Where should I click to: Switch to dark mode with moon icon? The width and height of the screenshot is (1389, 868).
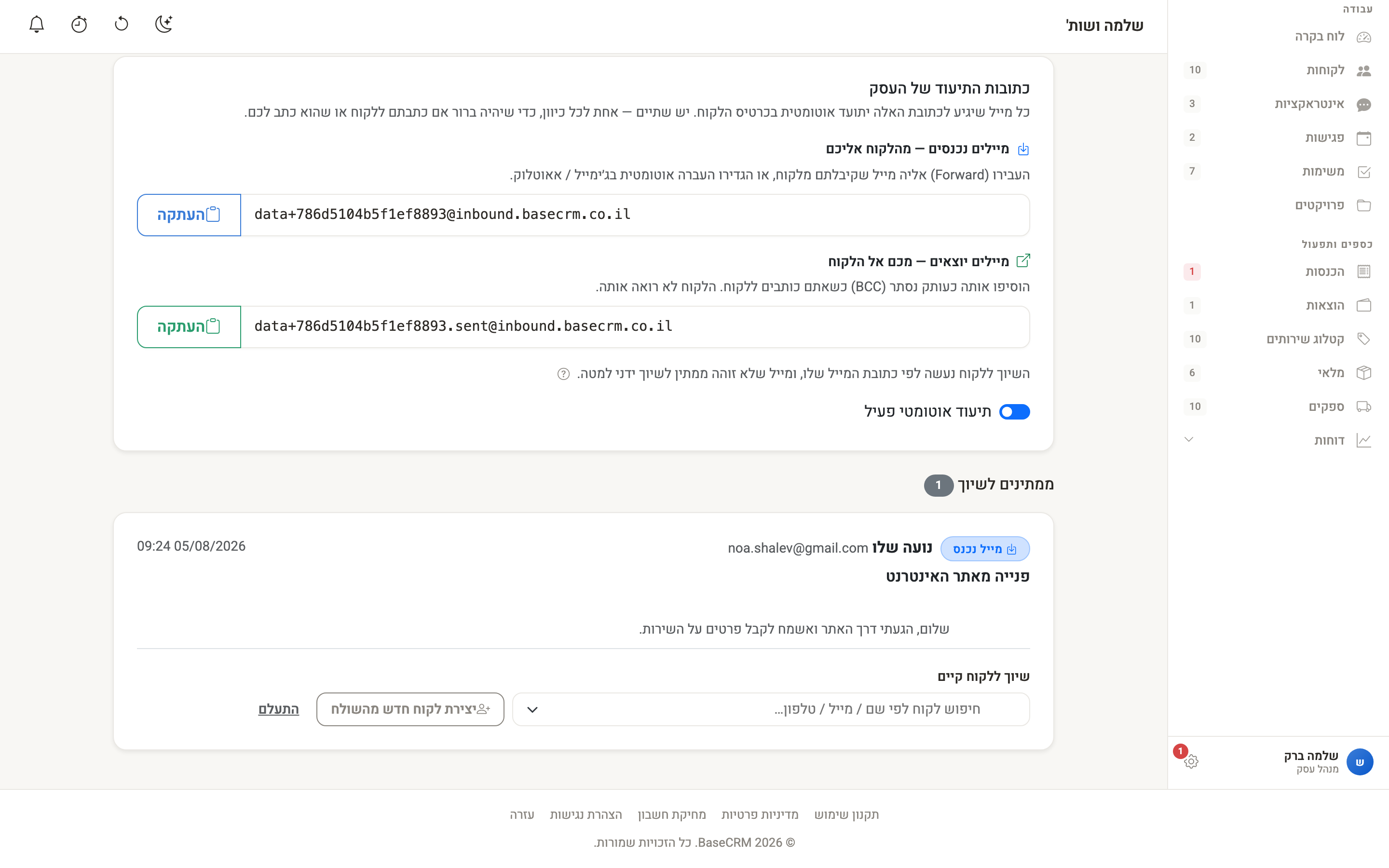click(x=164, y=24)
